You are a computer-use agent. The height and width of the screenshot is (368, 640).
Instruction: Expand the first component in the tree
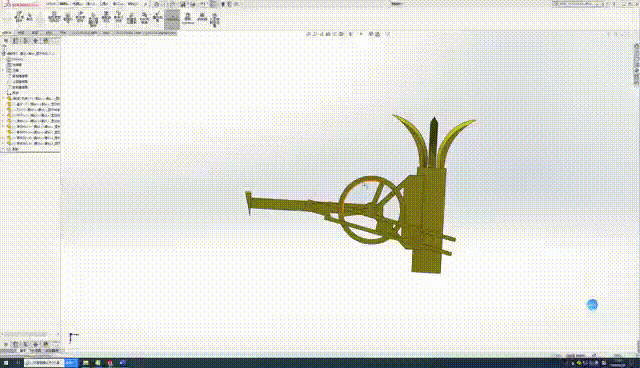coord(3,98)
